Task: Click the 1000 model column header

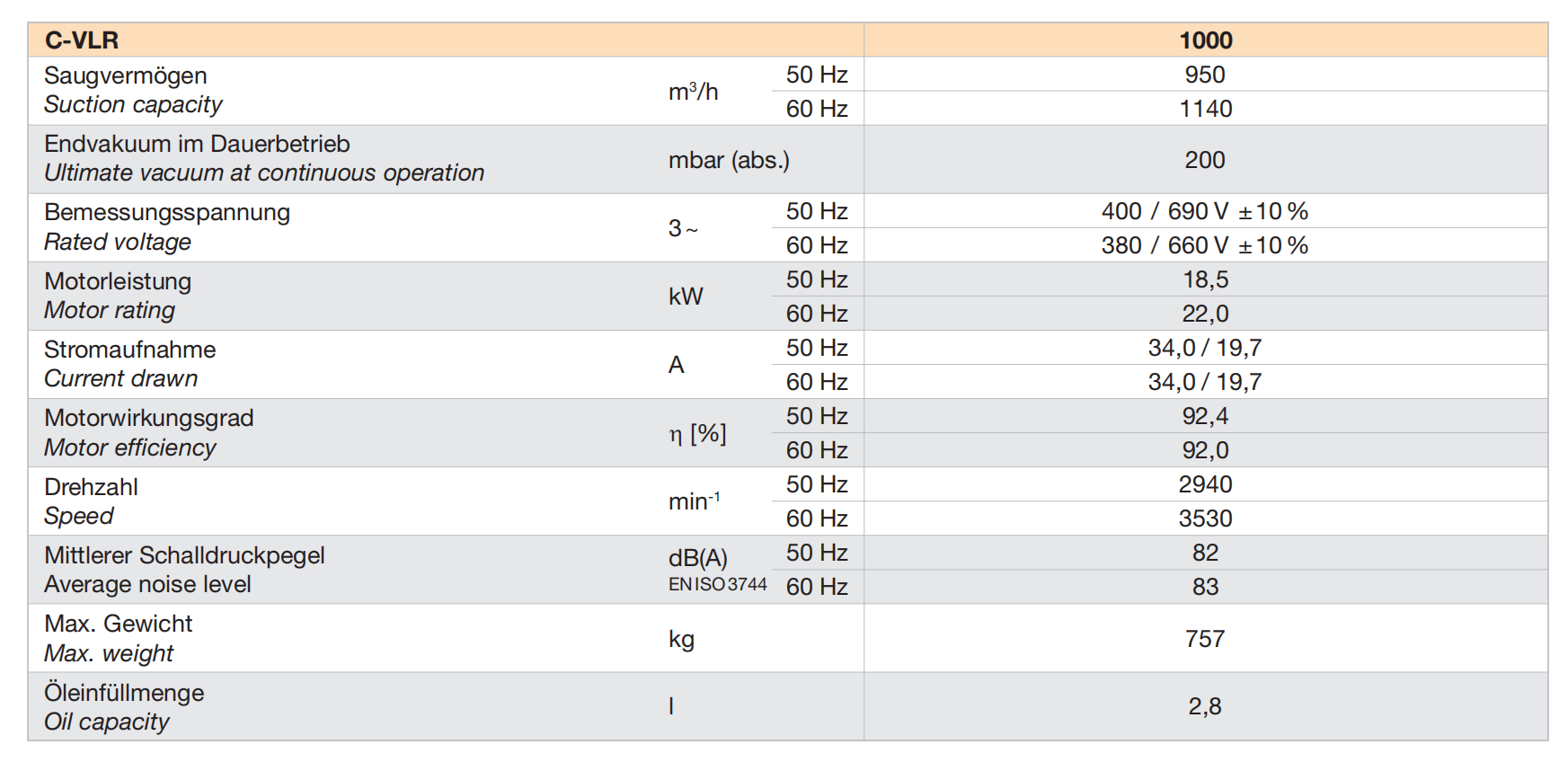Action: pos(1205,40)
